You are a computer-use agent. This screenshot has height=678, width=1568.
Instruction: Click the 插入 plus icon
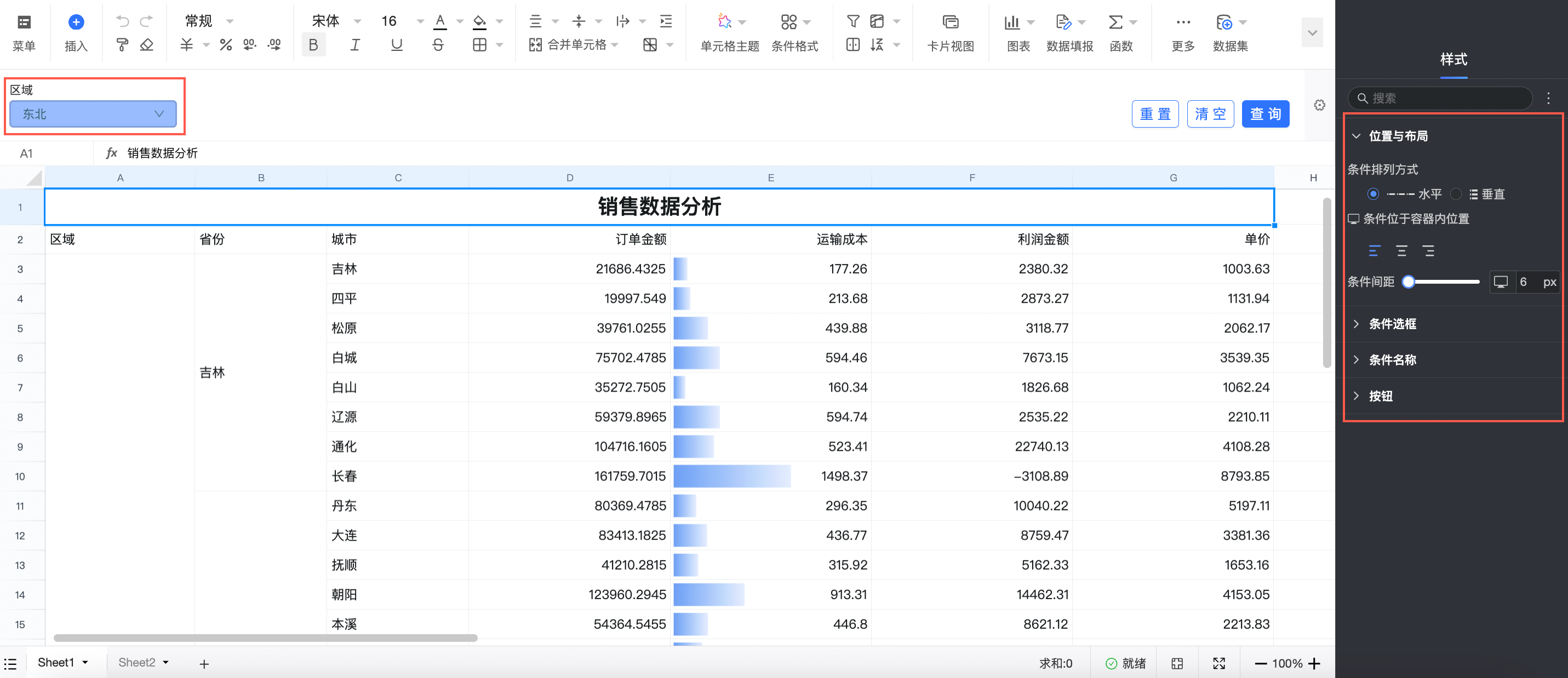(76, 22)
